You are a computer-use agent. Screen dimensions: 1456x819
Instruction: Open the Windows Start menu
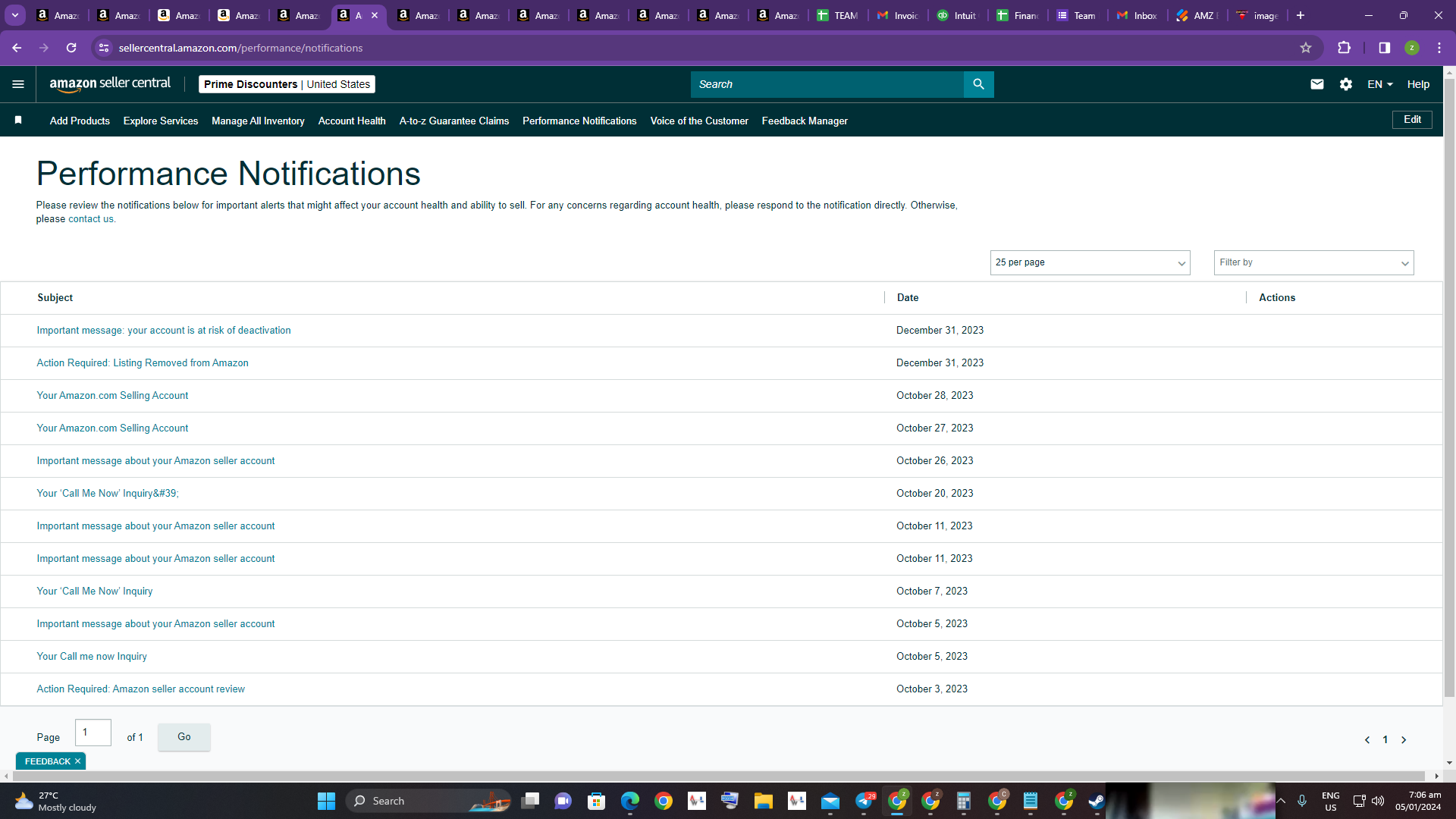point(326,801)
